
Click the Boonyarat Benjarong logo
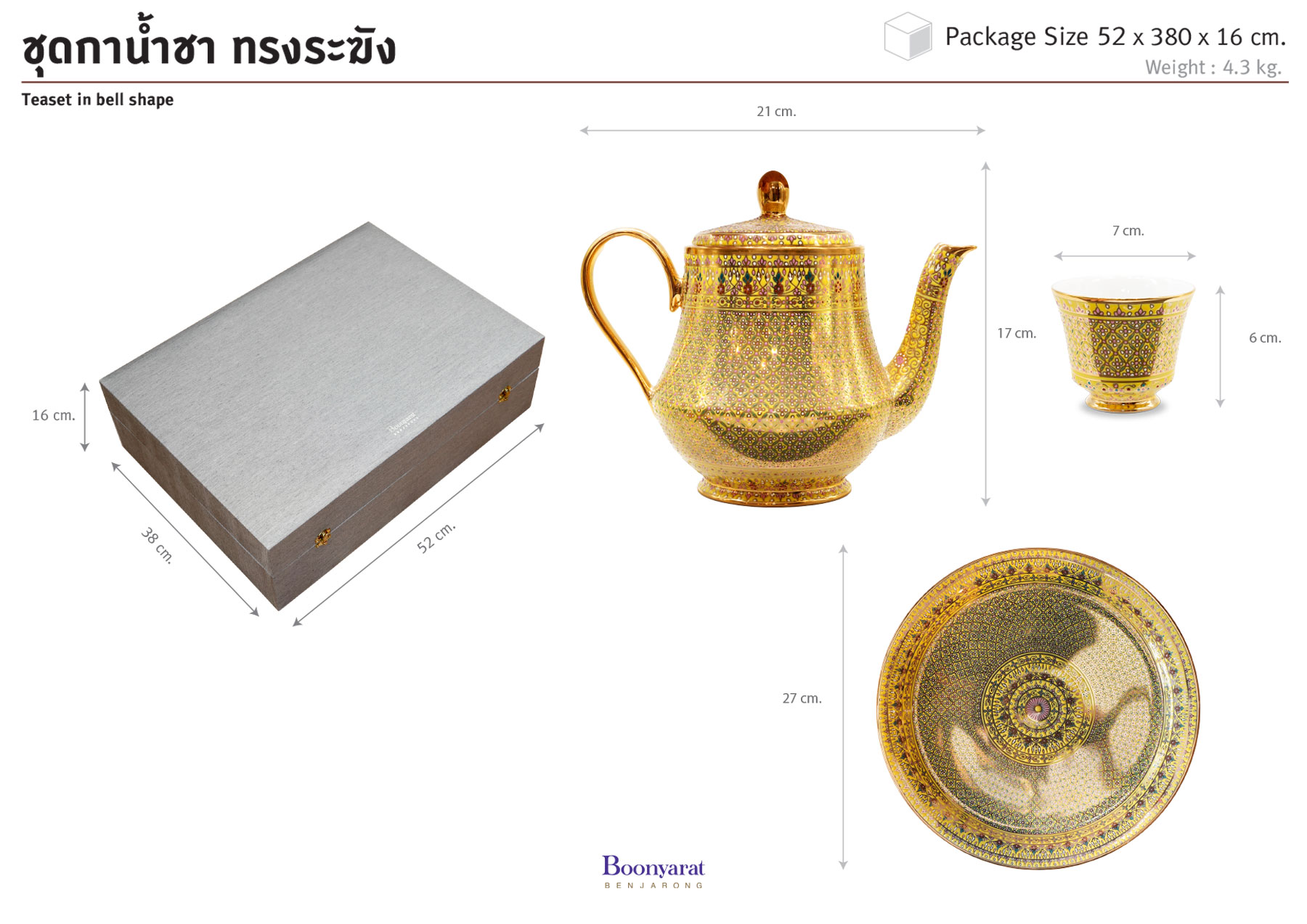point(653,871)
